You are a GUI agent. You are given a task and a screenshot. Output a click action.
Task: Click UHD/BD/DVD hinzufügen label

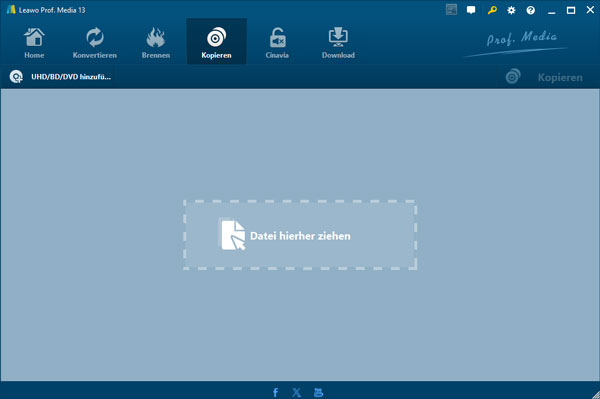tap(71, 77)
